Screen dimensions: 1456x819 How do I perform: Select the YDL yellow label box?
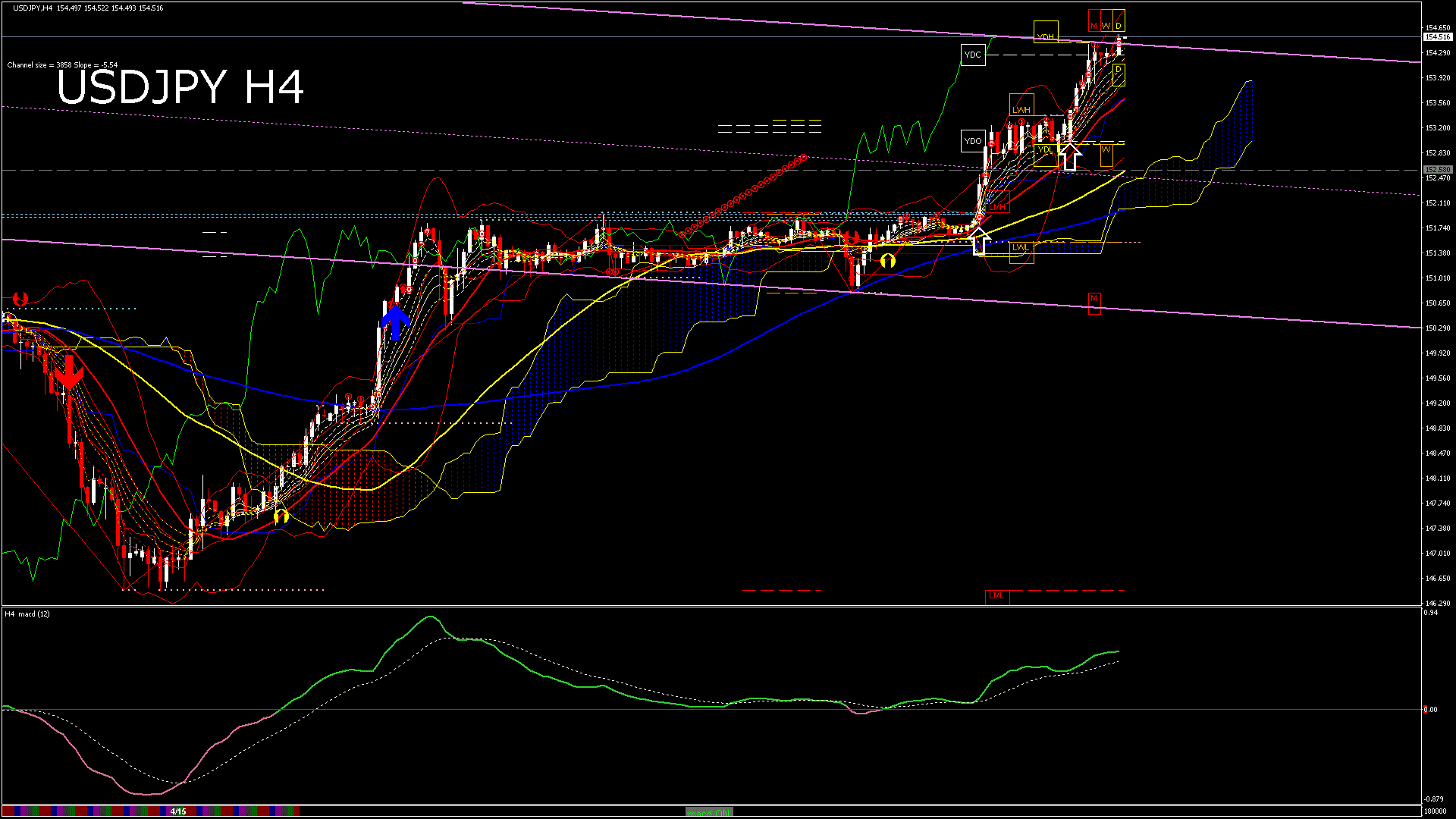[x=1046, y=154]
